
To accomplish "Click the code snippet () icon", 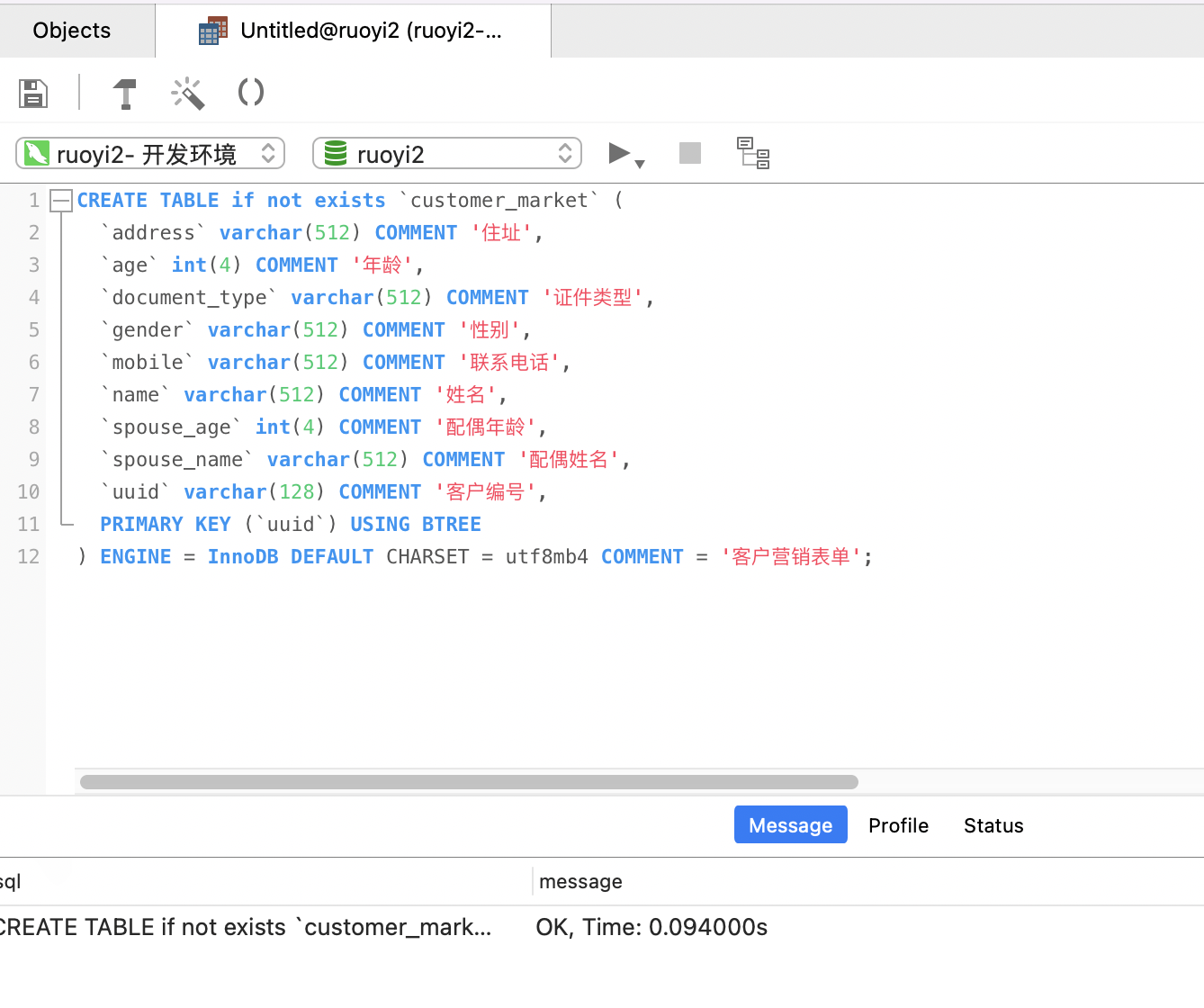I will 250,93.
